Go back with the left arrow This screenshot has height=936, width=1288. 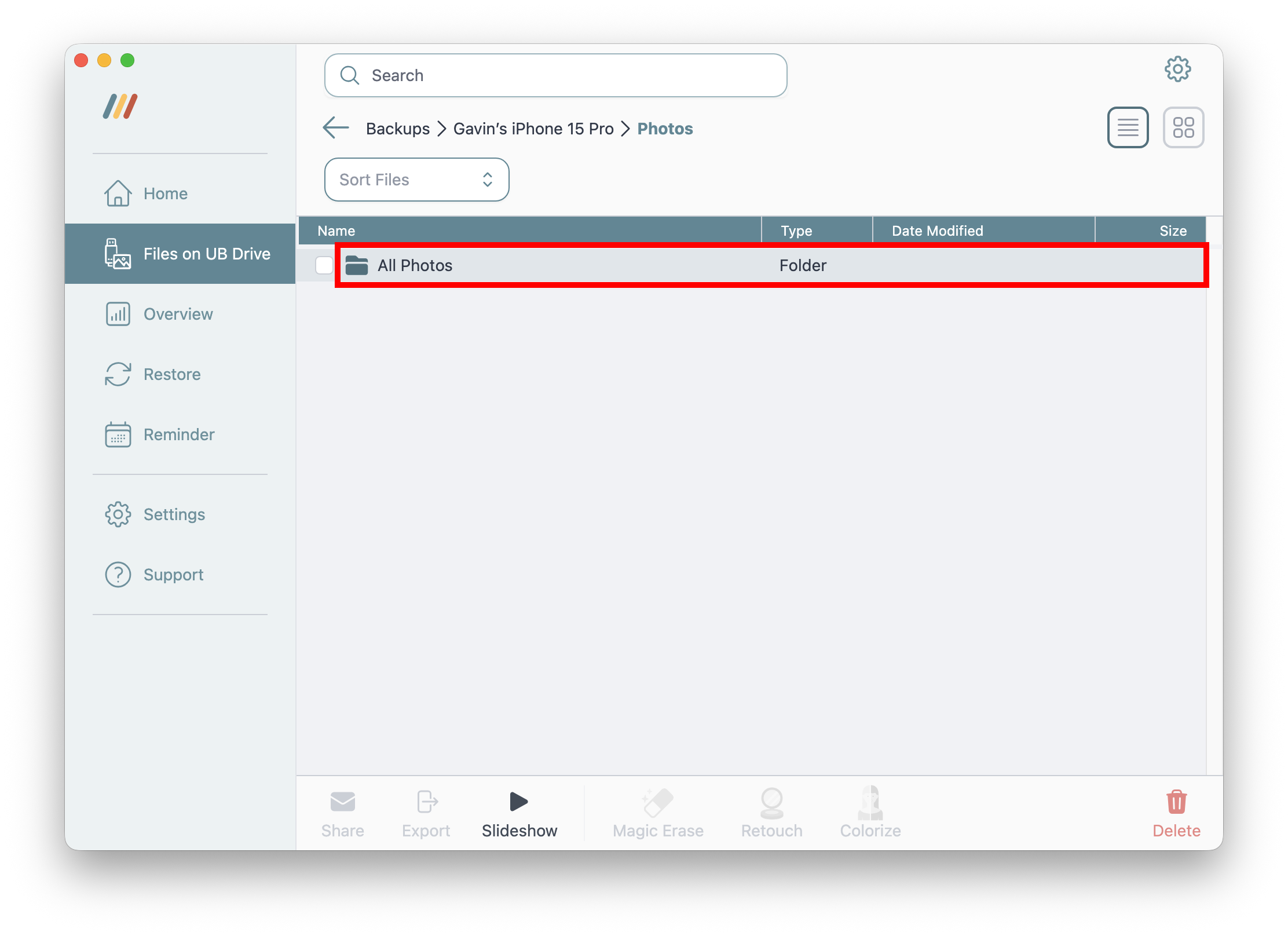click(x=336, y=128)
